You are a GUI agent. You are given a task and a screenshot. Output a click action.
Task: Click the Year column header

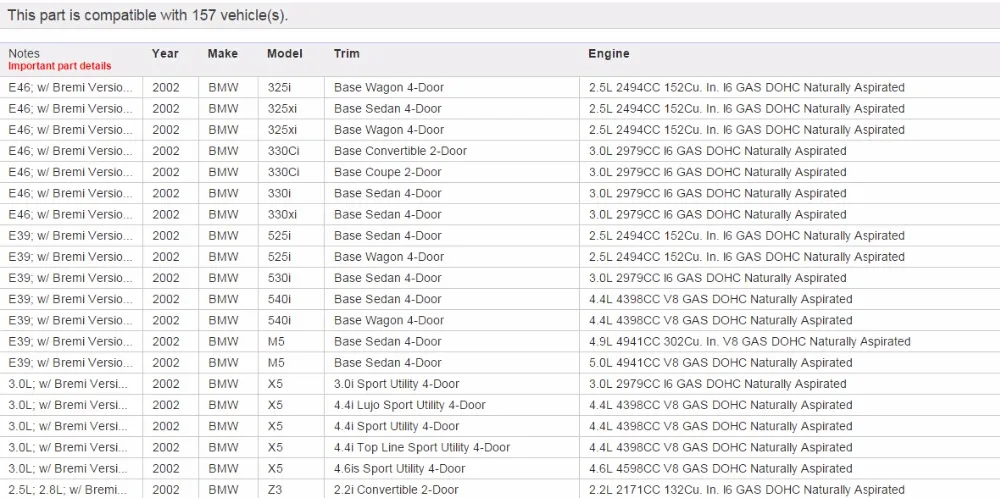(165, 54)
